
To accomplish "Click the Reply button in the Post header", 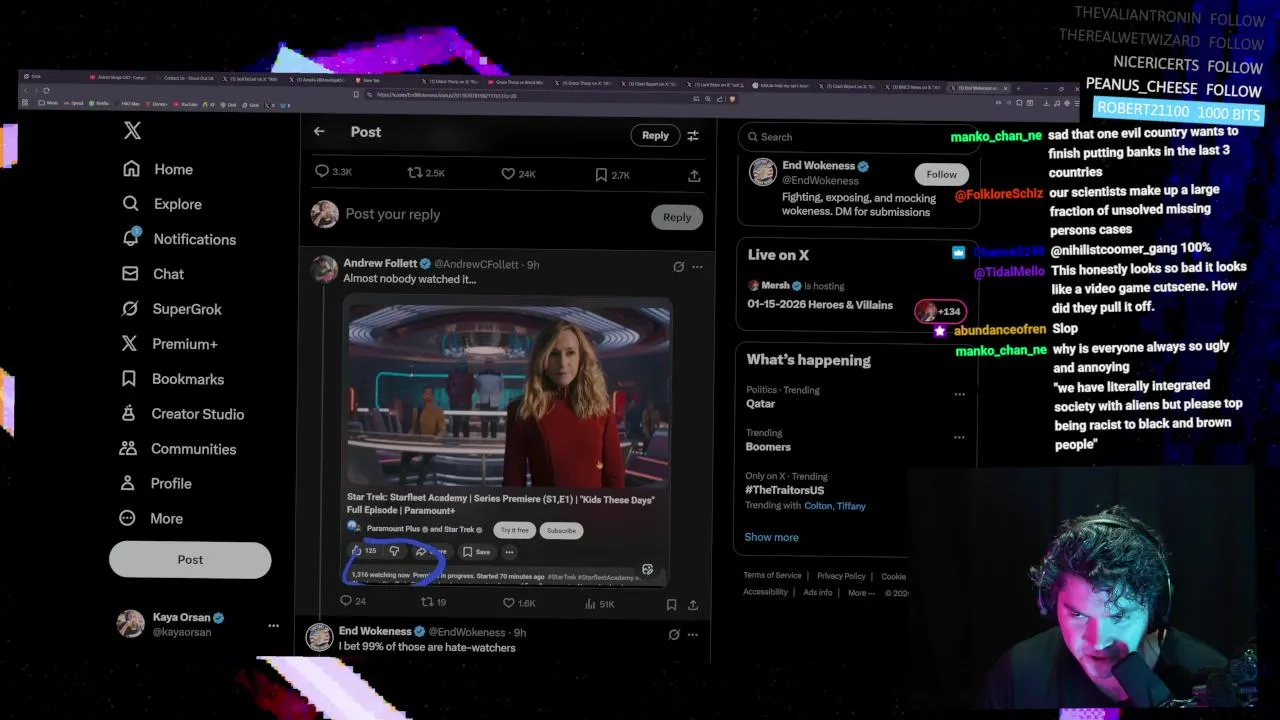I will click(x=655, y=135).
